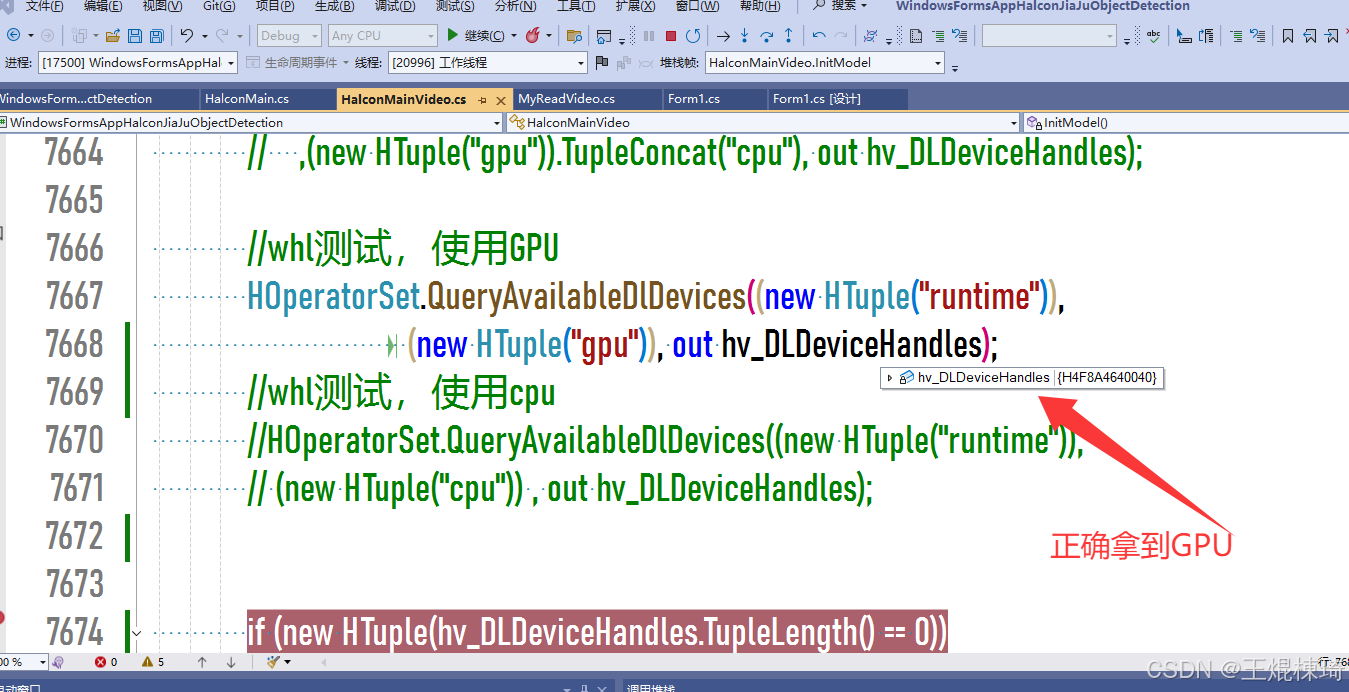Click the code cleanup broom icon
This screenshot has width=1349, height=692.
tap(273, 662)
